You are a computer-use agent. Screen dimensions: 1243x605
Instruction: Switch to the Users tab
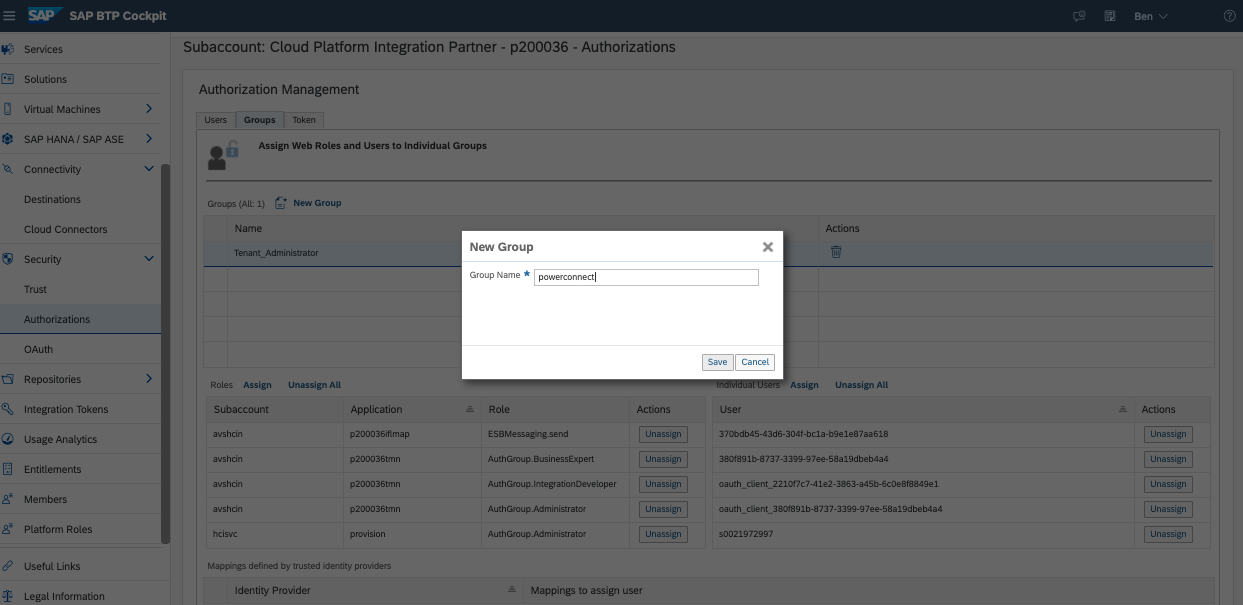pos(215,119)
